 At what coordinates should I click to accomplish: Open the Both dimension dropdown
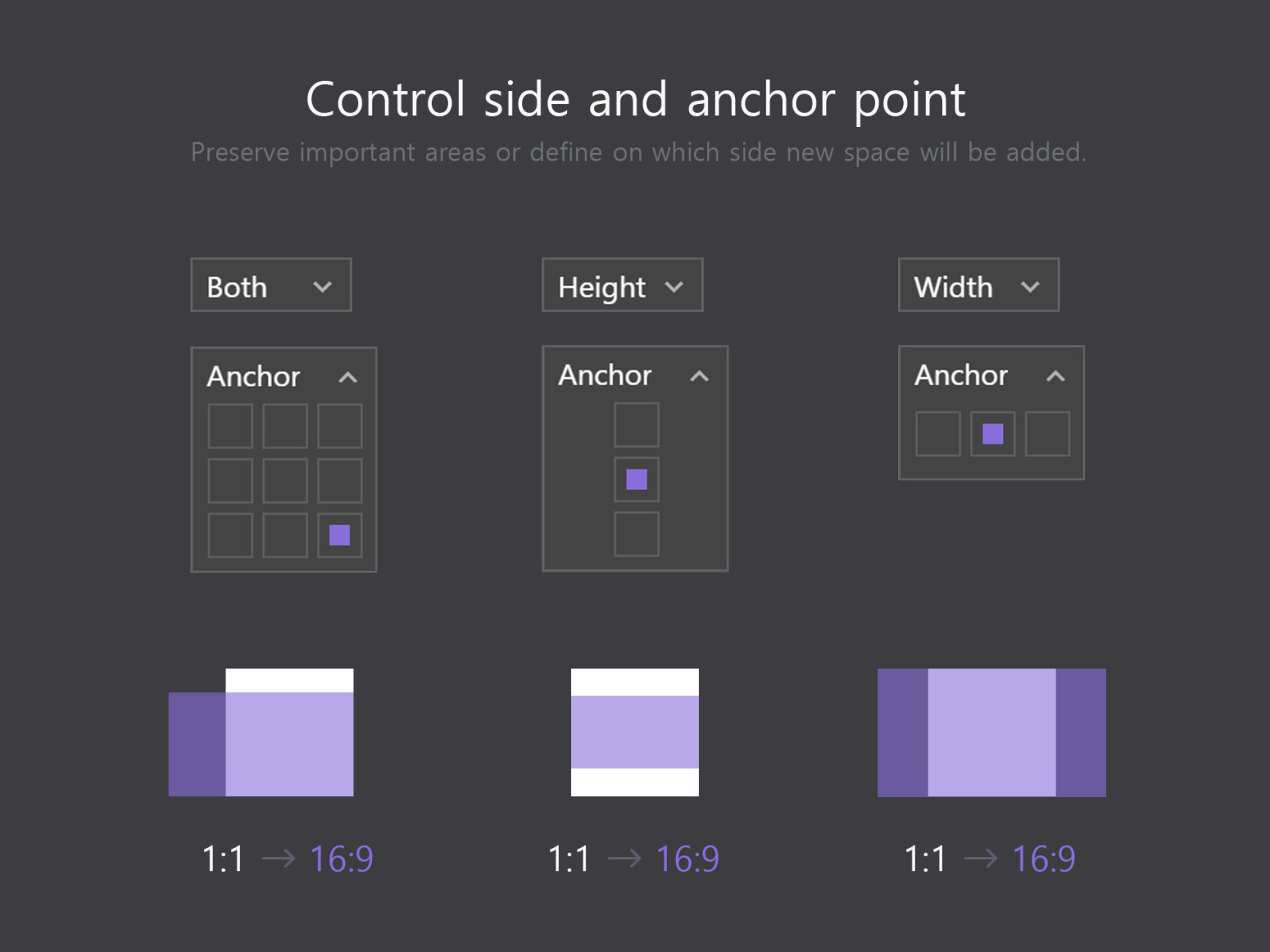click(x=270, y=285)
